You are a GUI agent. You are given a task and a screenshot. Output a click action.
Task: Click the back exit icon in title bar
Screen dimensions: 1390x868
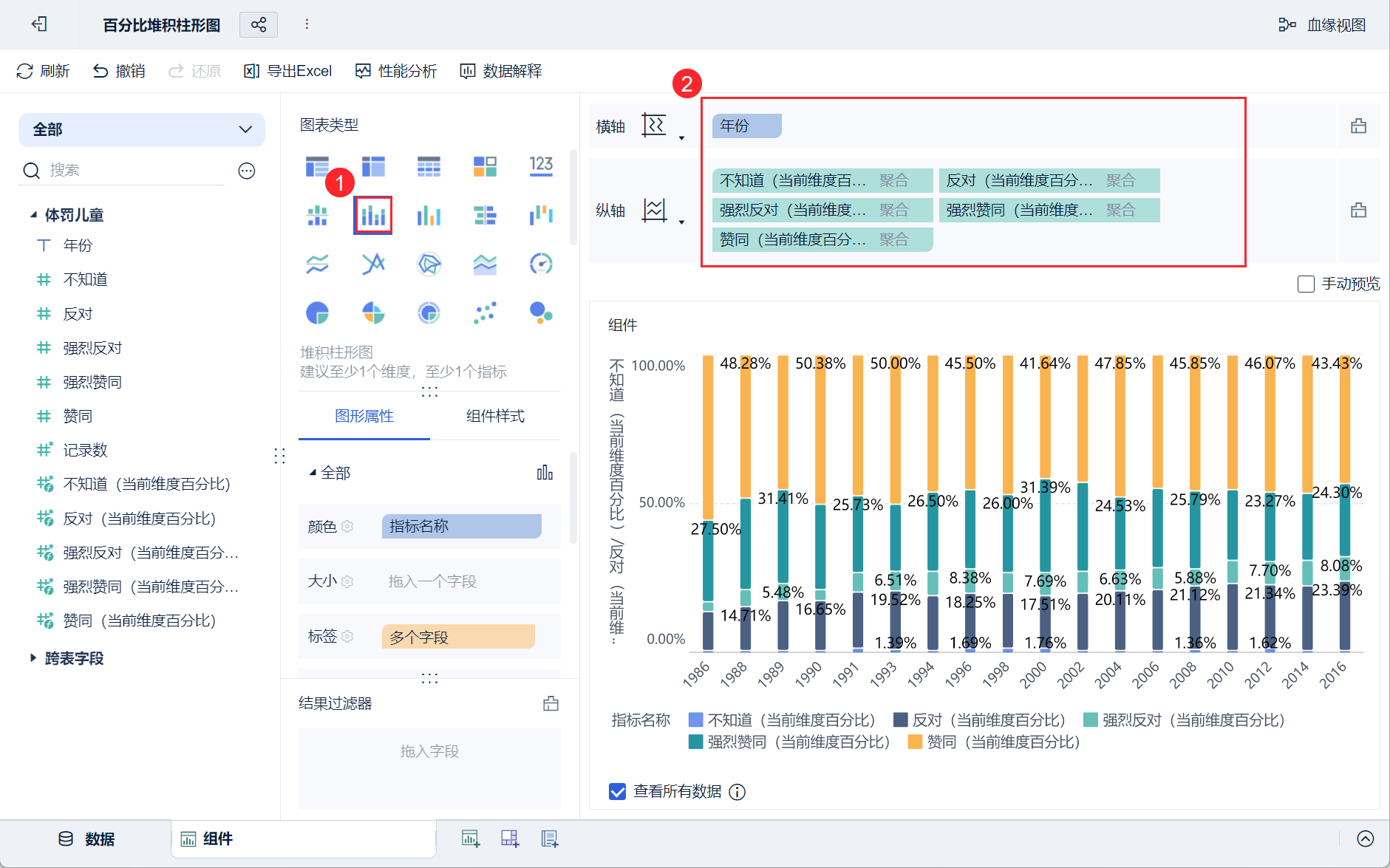tap(39, 24)
